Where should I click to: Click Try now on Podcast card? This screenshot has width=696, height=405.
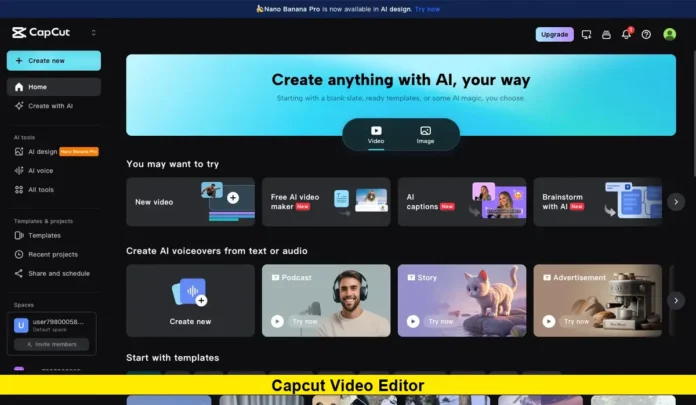(305, 321)
